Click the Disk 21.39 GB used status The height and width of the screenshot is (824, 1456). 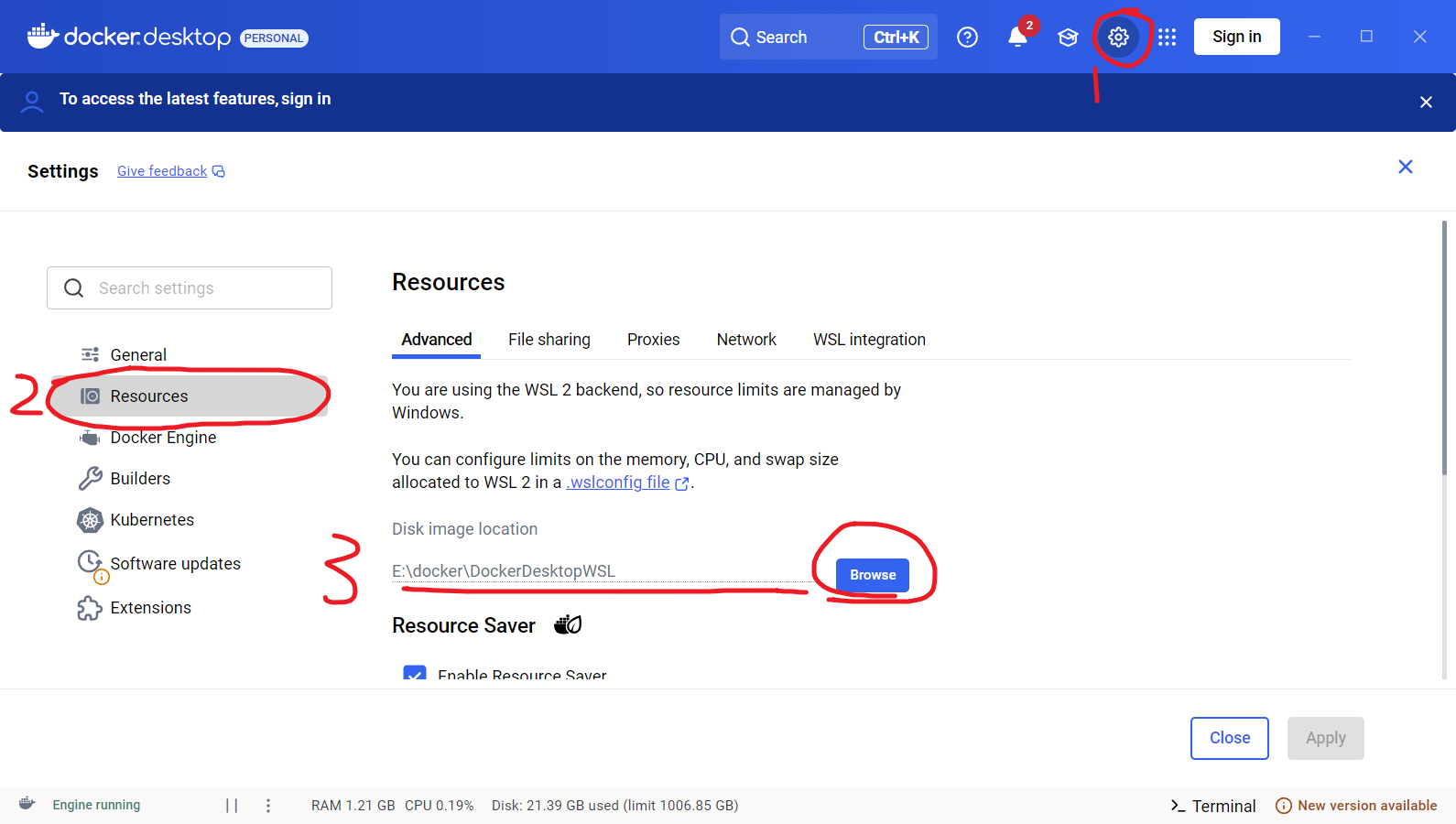point(615,806)
